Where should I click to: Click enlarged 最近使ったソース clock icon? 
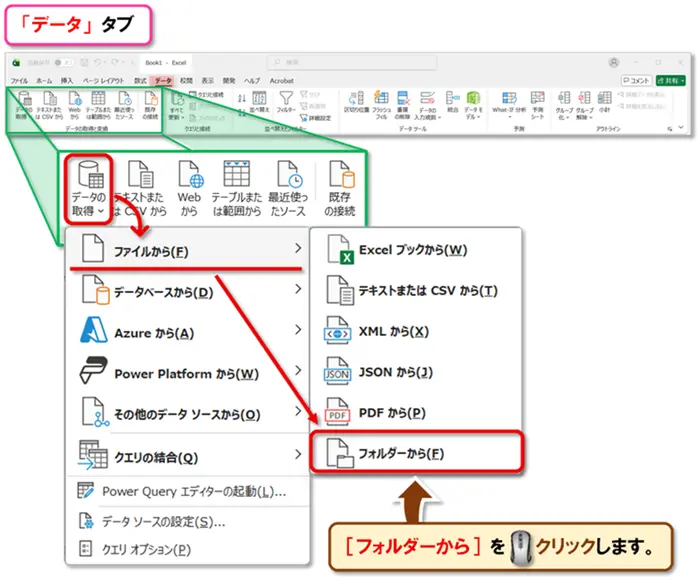288,174
